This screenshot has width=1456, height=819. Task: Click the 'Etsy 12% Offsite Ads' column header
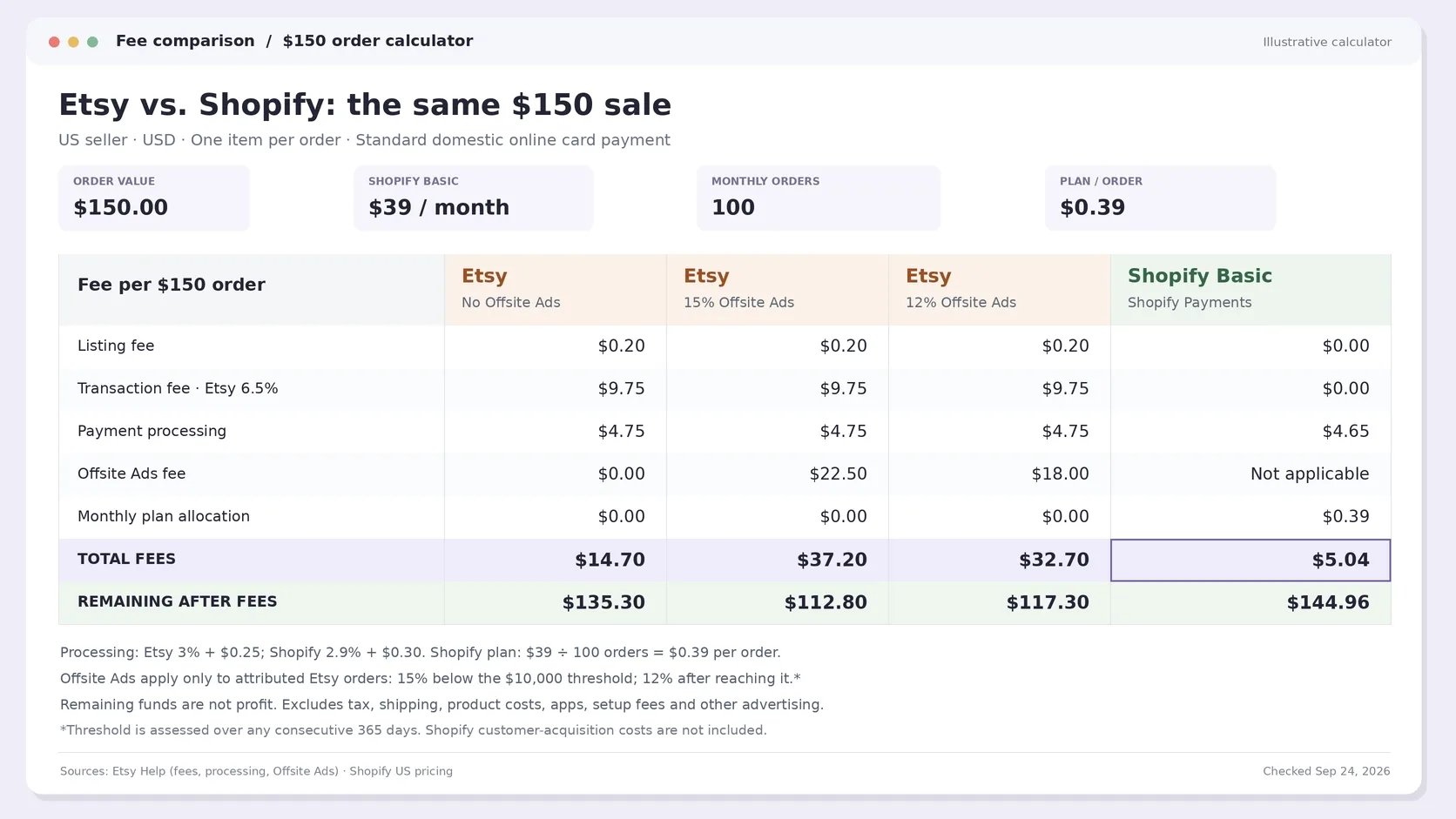[1000, 290]
